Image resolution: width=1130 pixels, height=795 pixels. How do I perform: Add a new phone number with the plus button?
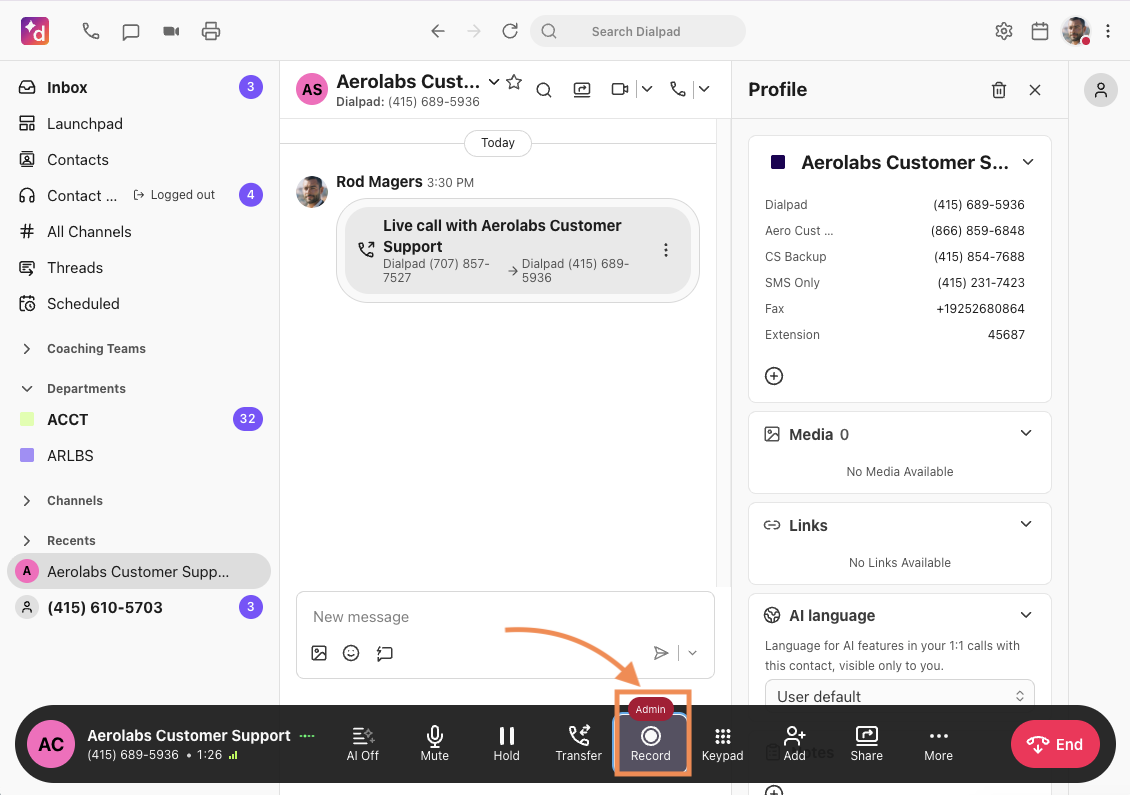774,376
